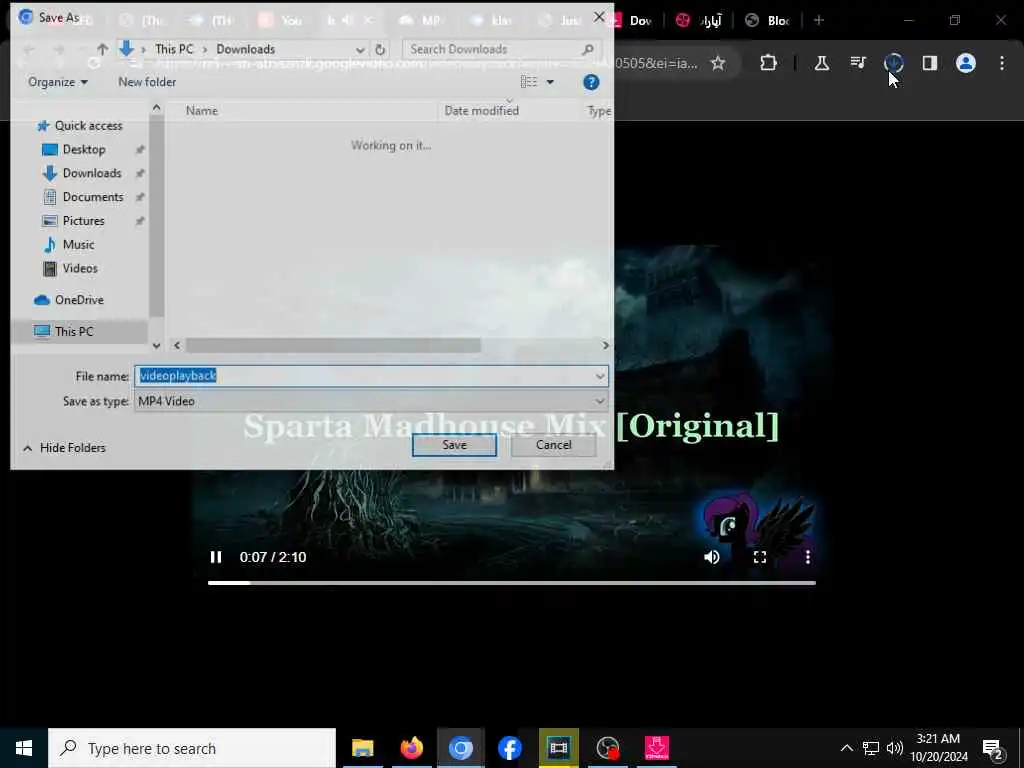Image resolution: width=1024 pixels, height=768 pixels.
Task: Open pink downloader app in taskbar
Action: tap(656, 748)
